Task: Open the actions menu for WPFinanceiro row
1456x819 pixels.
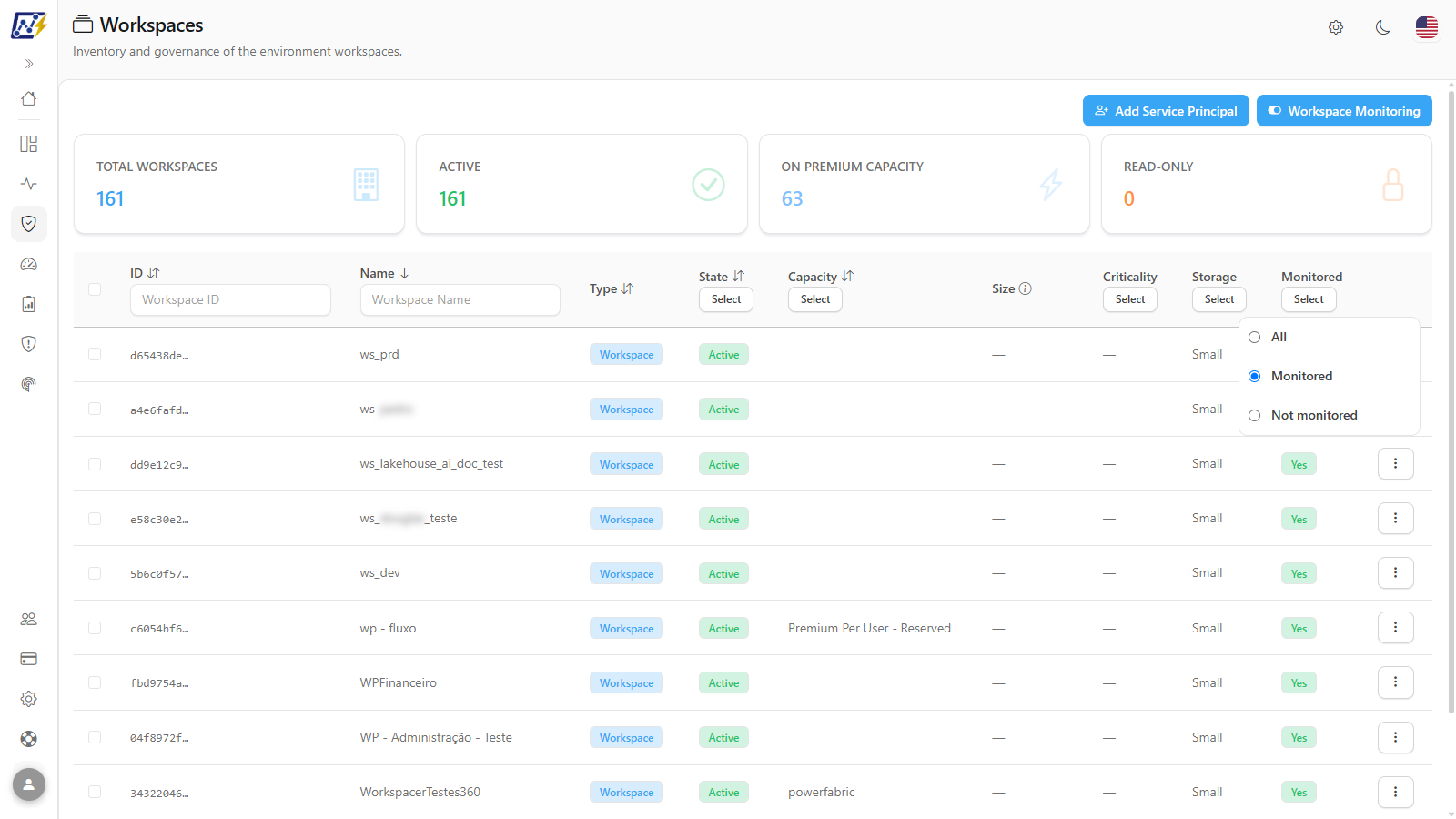Action: pos(1396,682)
